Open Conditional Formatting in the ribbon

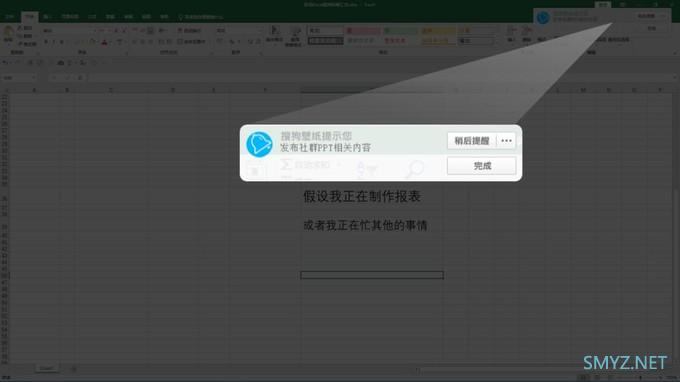pyautogui.click(x=274, y=36)
